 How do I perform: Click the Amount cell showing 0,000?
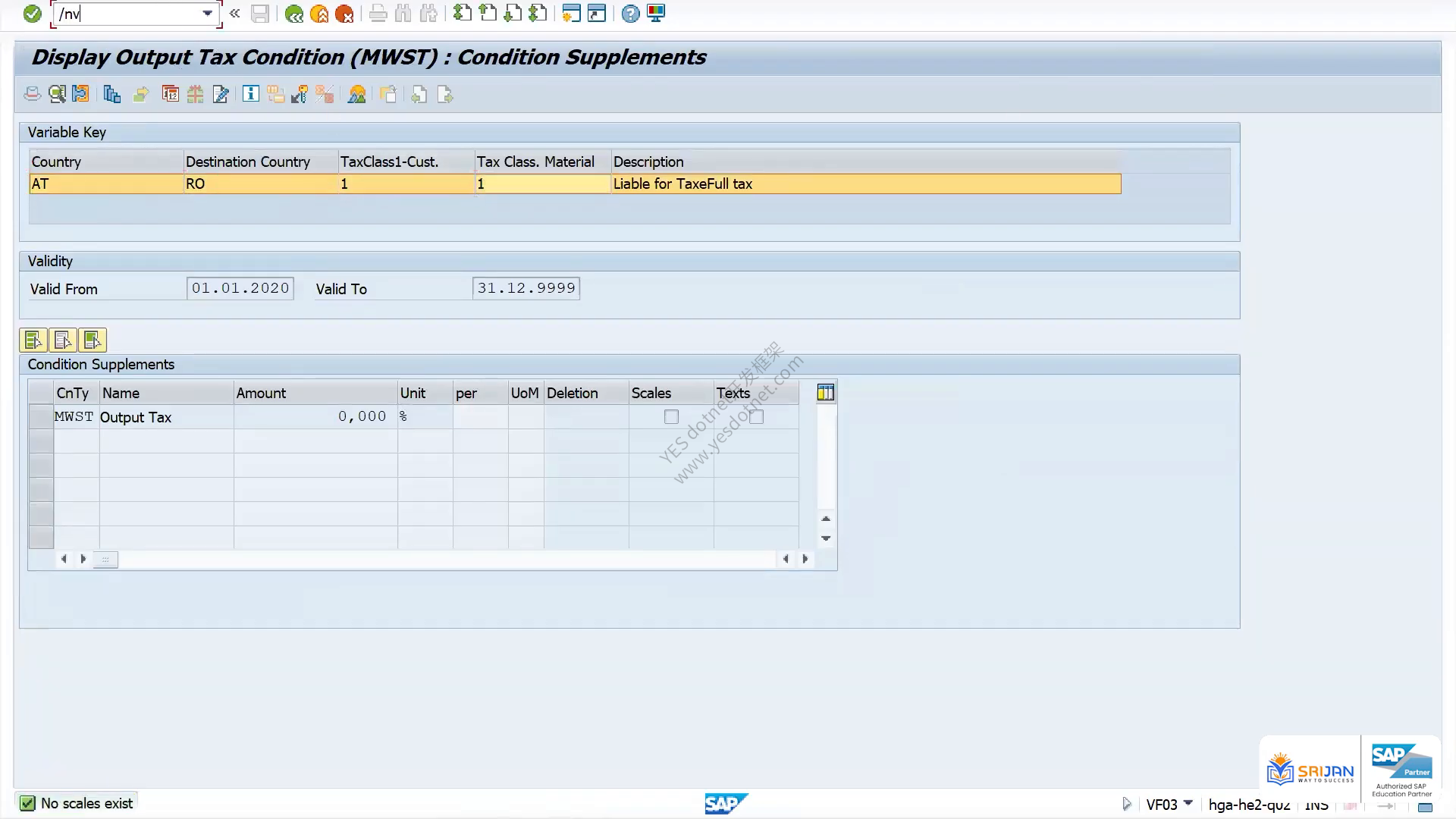[315, 416]
